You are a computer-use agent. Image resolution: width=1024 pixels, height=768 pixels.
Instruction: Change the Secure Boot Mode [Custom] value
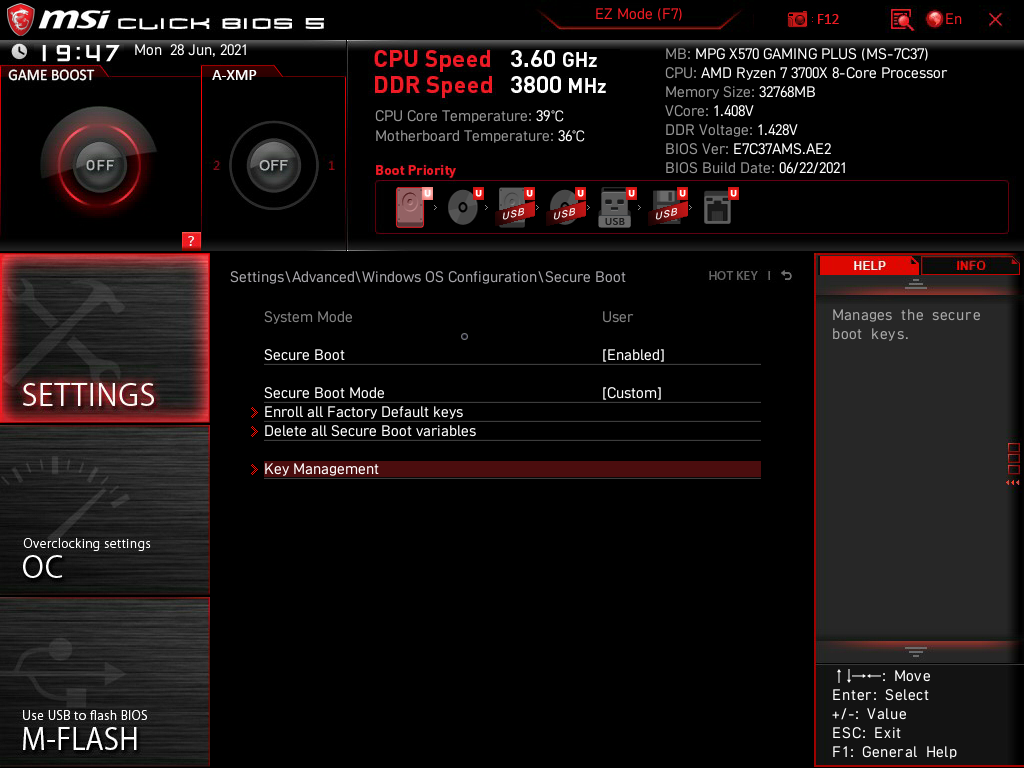(x=632, y=392)
